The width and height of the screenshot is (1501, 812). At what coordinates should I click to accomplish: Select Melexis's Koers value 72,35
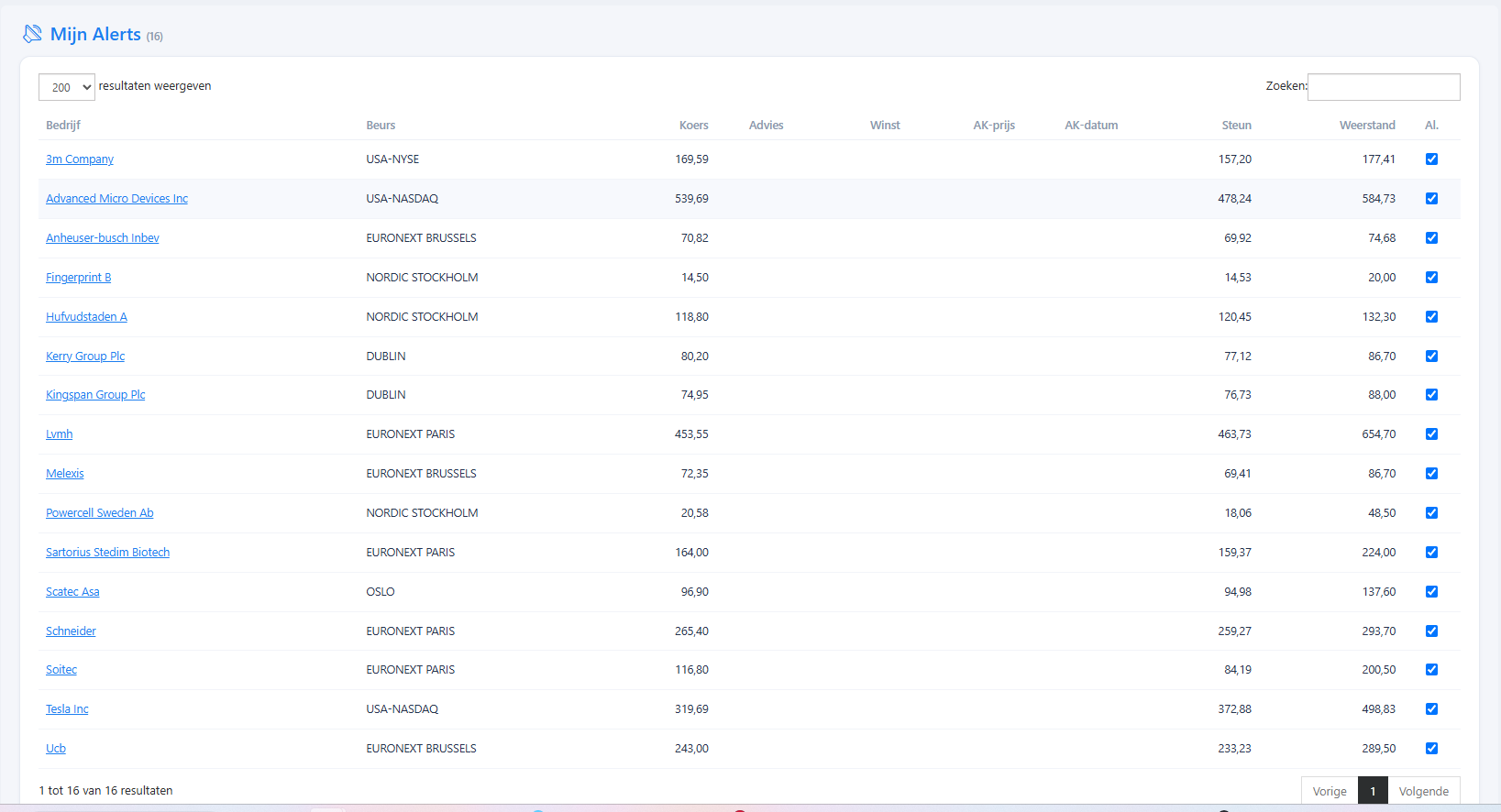tap(694, 474)
